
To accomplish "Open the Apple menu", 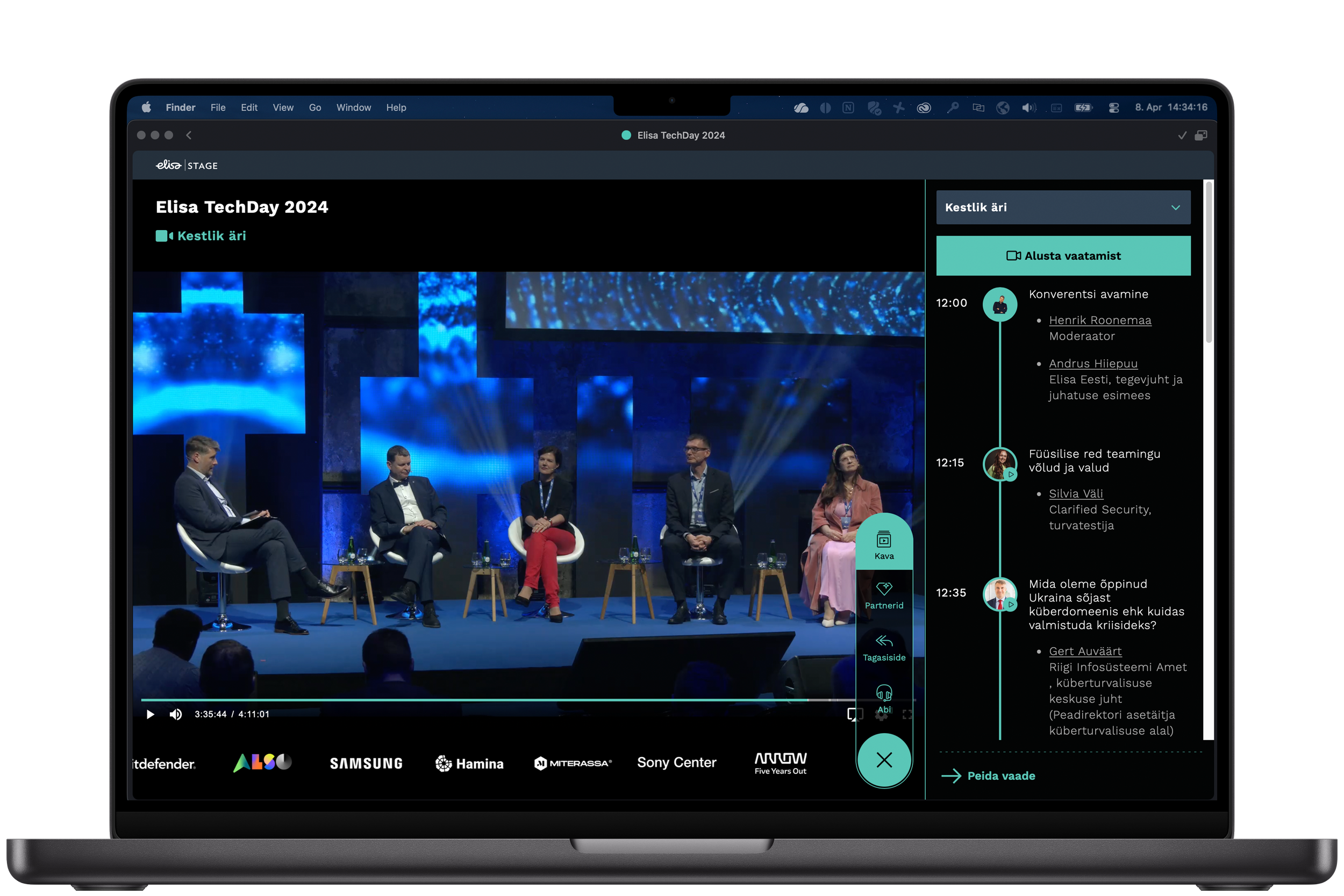I will click(x=146, y=107).
